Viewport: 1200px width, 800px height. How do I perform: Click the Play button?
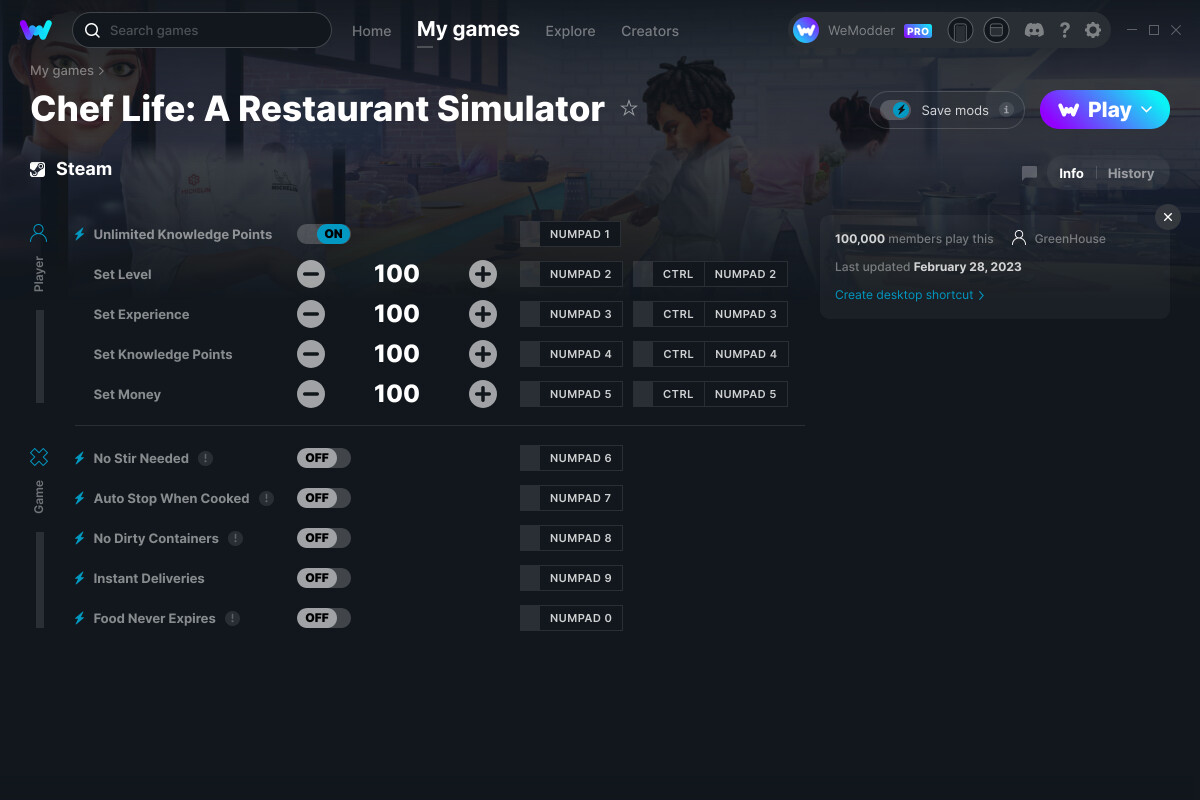(1105, 110)
